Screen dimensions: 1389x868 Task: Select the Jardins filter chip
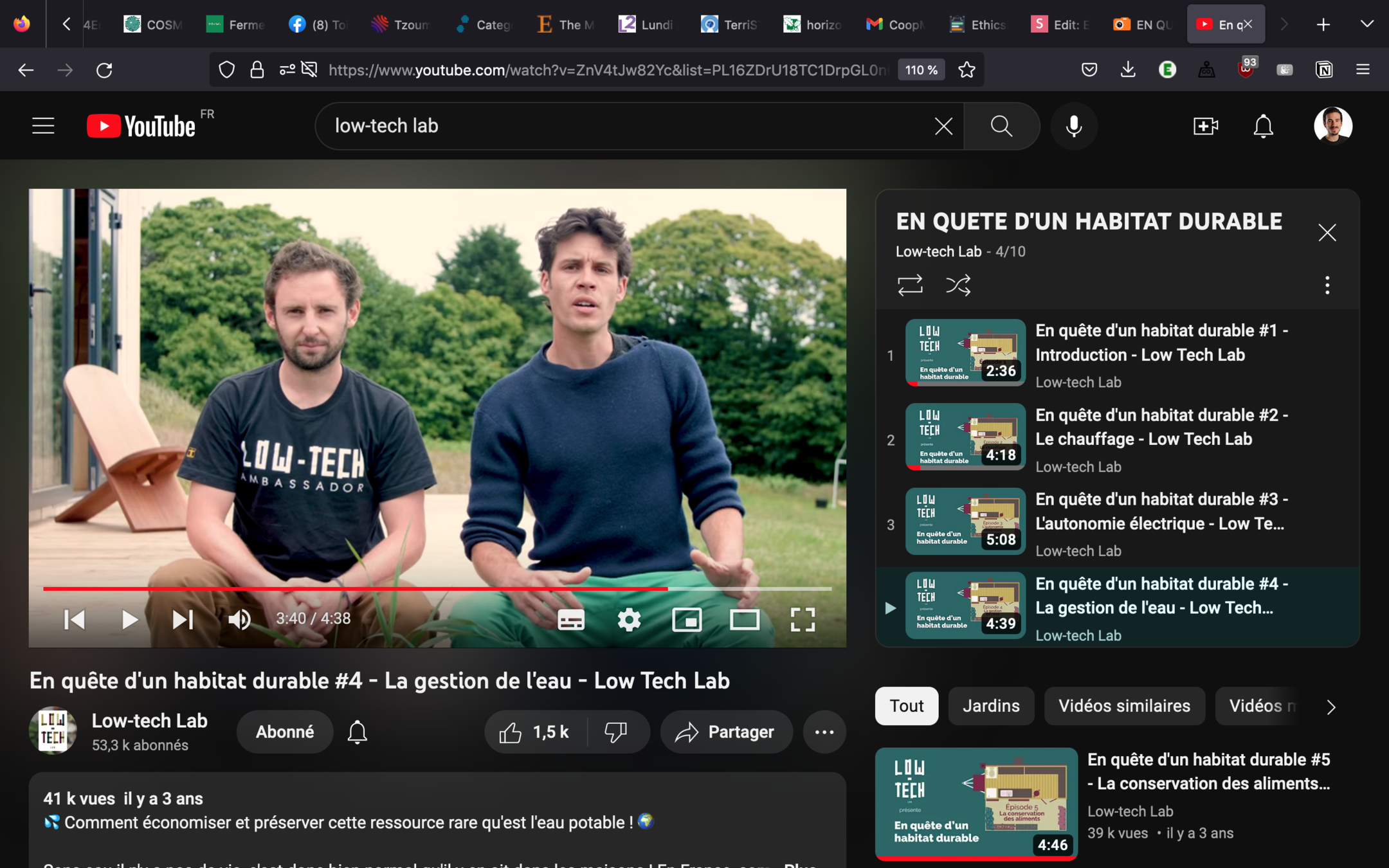[991, 706]
